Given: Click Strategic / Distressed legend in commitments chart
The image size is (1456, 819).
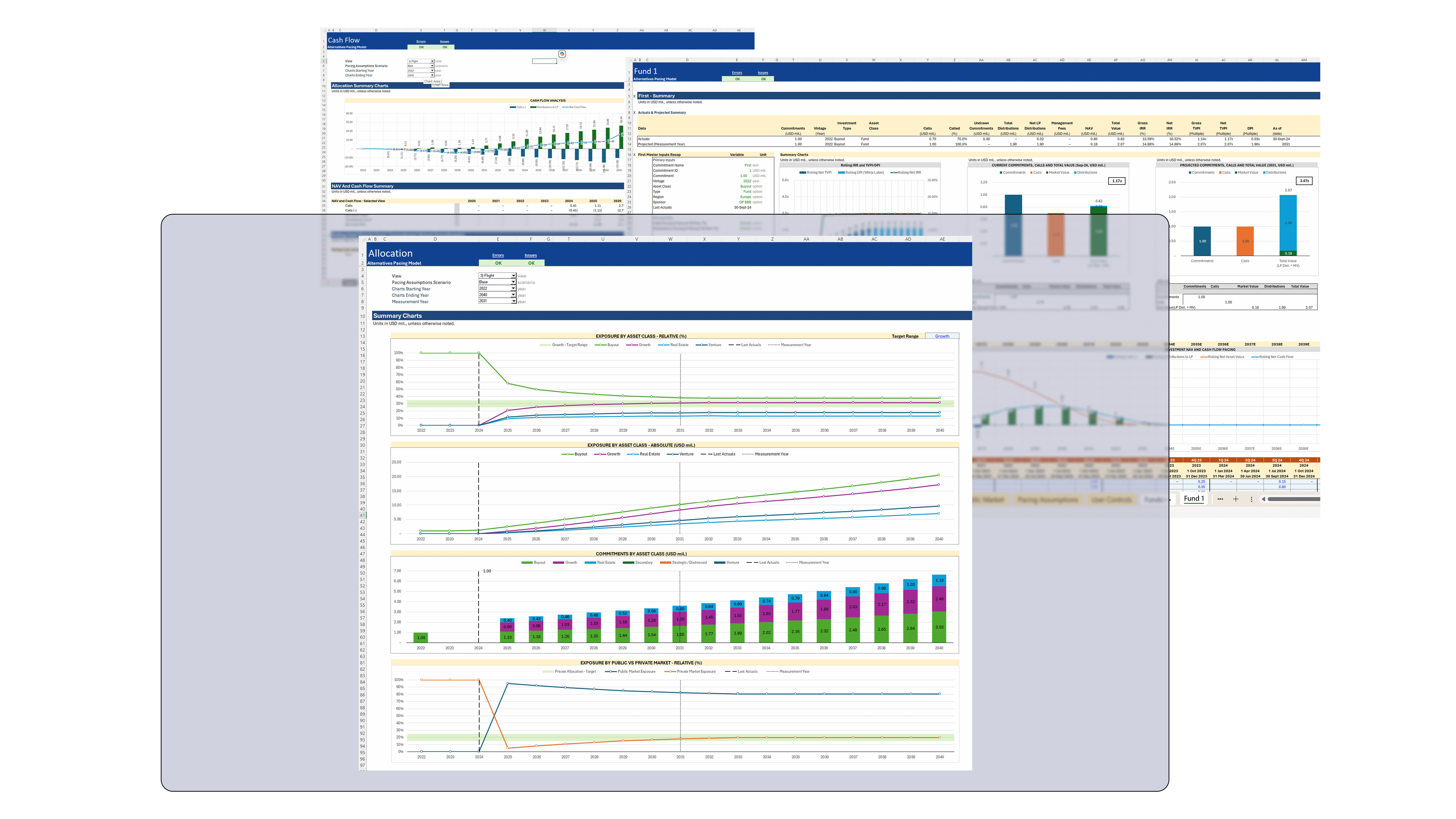Looking at the screenshot, I should (x=683, y=562).
